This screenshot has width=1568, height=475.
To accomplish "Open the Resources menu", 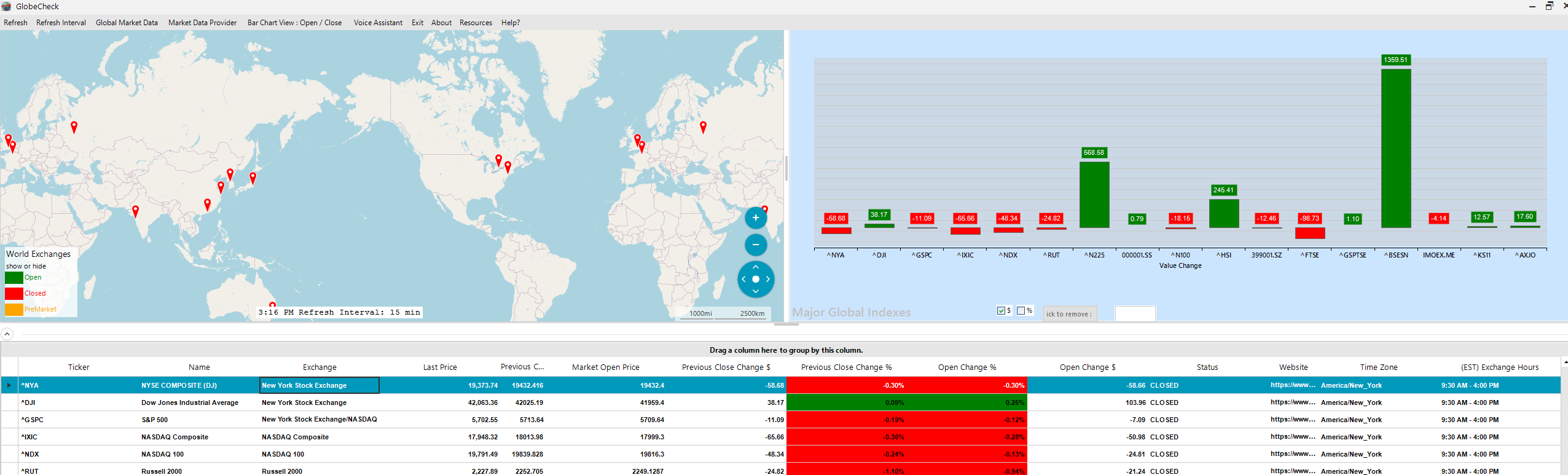I will point(476,23).
